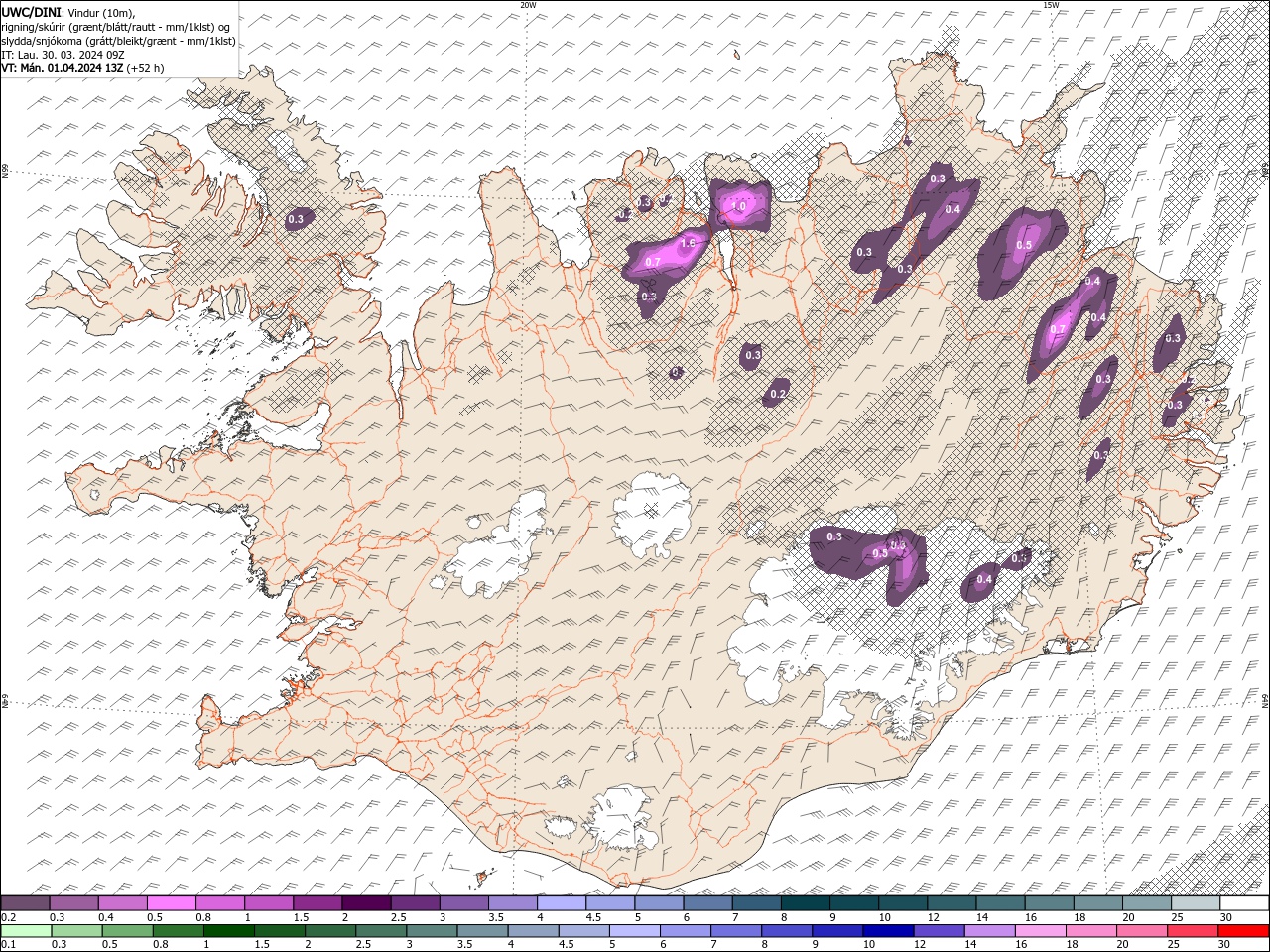This screenshot has height=952, width=1270.
Task: Click the '(+52 h)' forecast offset
Action: coord(146,68)
